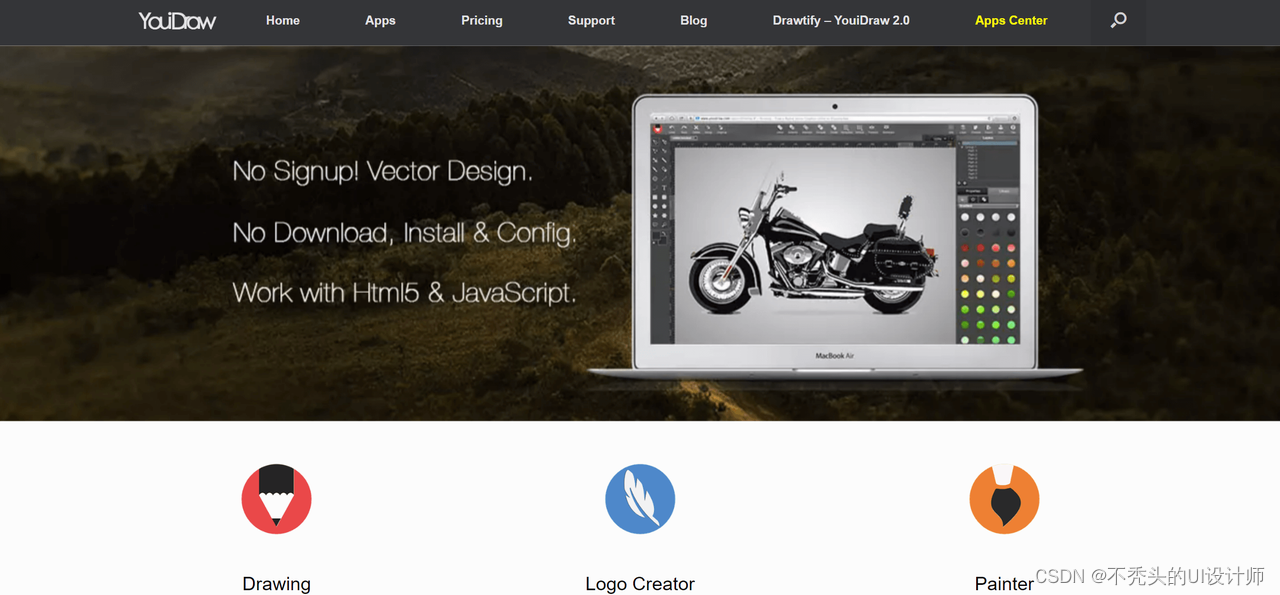Viewport: 1280px width, 595px height.
Task: Click the blue feather Logo Creator icon
Action: click(640, 498)
